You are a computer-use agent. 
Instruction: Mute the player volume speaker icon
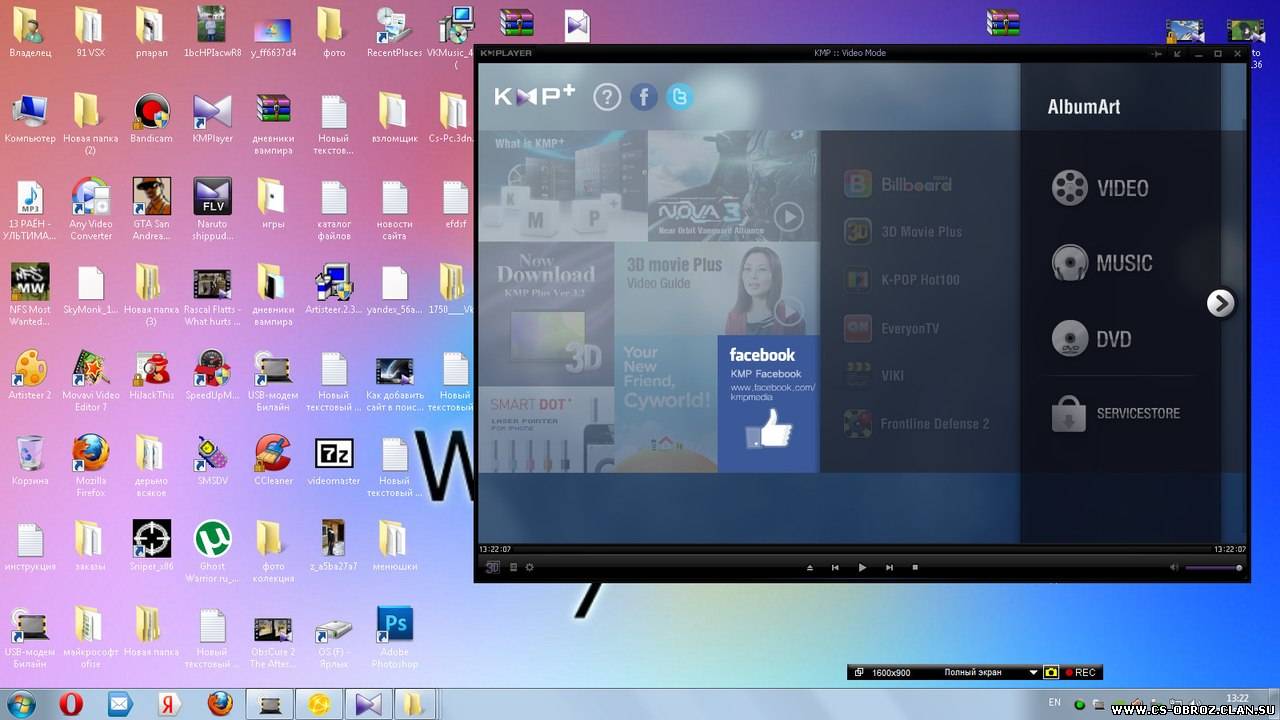pos(1174,567)
